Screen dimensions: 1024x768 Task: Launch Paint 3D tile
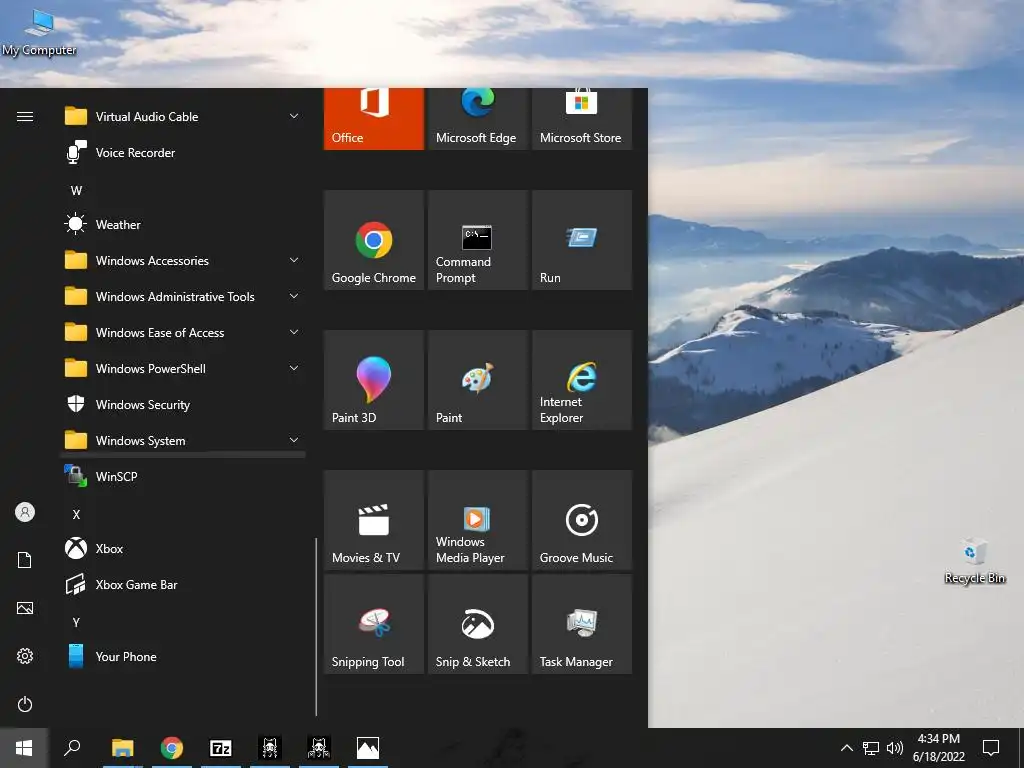374,380
